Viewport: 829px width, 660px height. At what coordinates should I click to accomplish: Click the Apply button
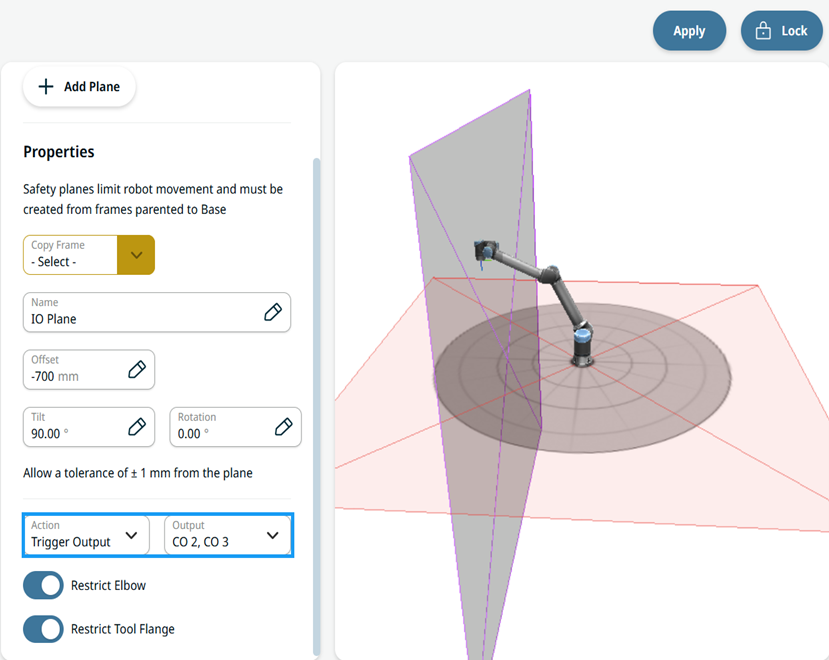(x=689, y=31)
